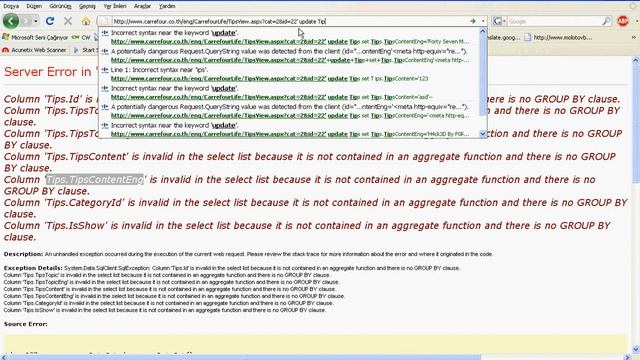The image size is (640, 360).
Task: Select suggestion ending TipsContent='asd'--
Action: tap(290, 93)
